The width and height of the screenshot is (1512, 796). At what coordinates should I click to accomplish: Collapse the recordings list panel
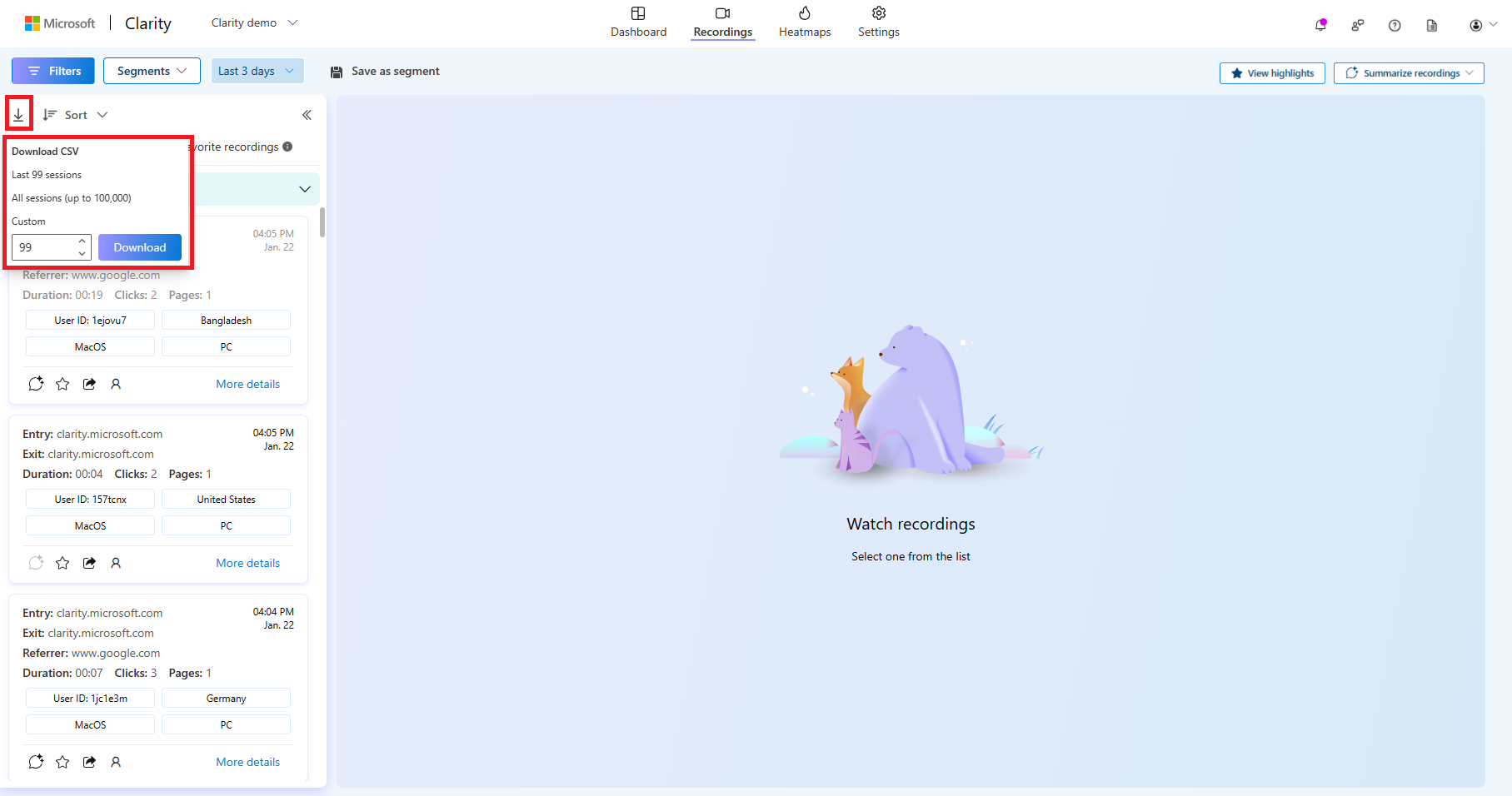pyautogui.click(x=307, y=115)
